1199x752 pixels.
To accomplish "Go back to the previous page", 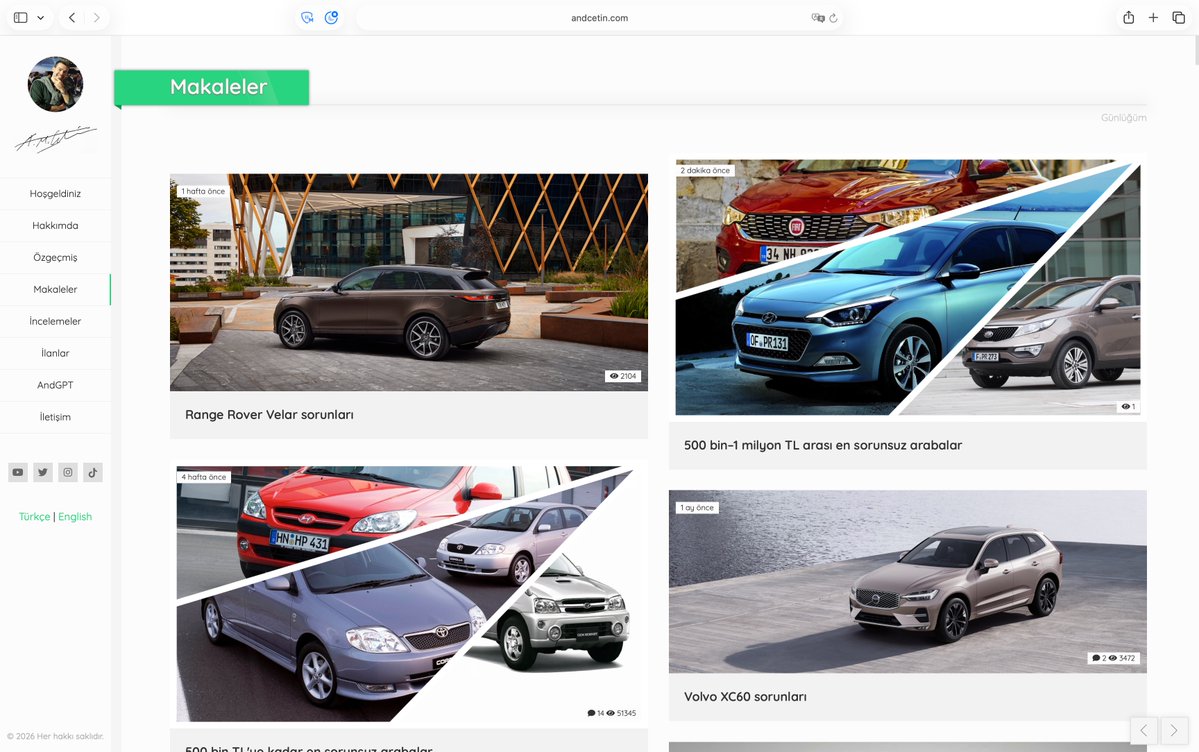I will [72, 18].
